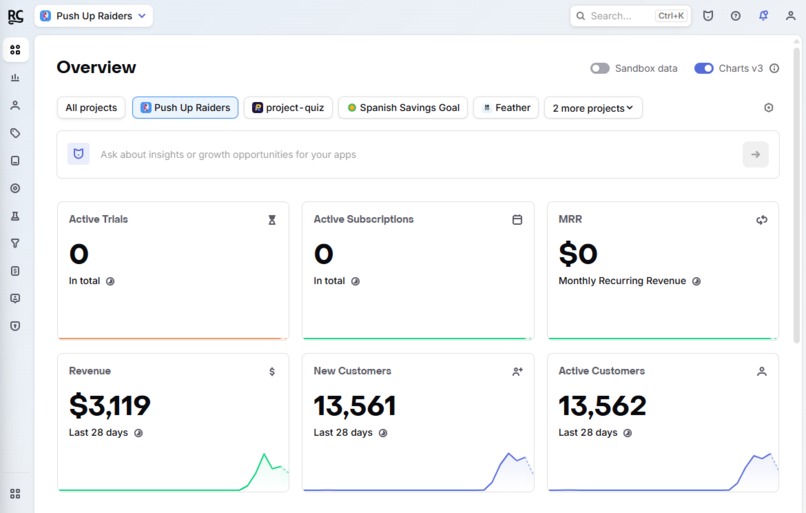Open the notifications bell icon
Viewport: 806px width, 513px height.
[x=763, y=16]
